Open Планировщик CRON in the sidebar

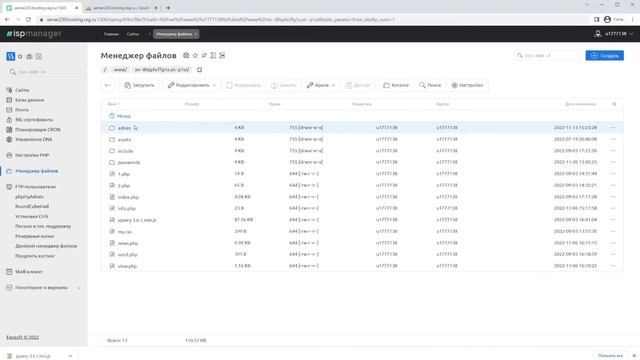pyautogui.click(x=38, y=129)
